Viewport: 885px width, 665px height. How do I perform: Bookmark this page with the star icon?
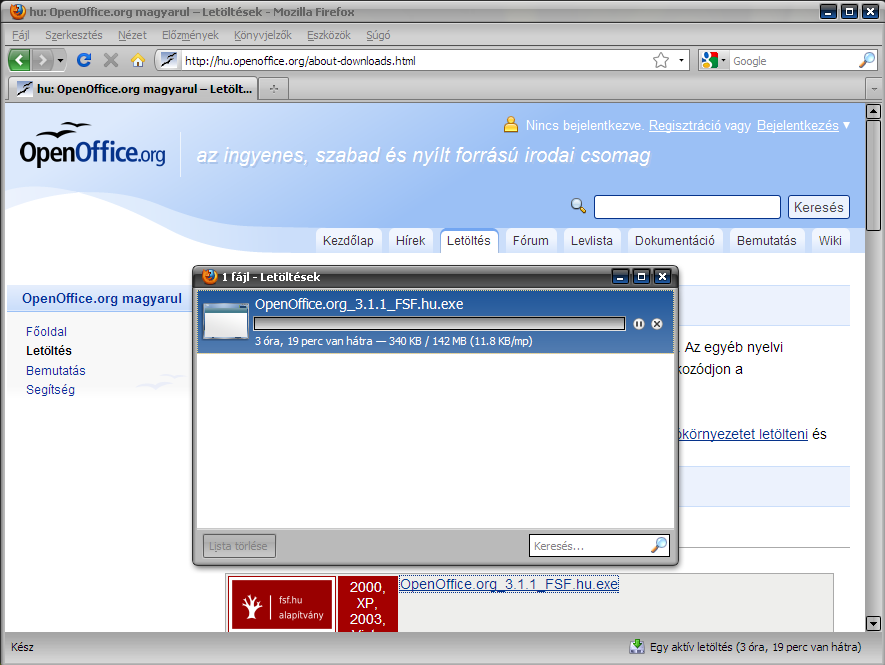point(661,61)
